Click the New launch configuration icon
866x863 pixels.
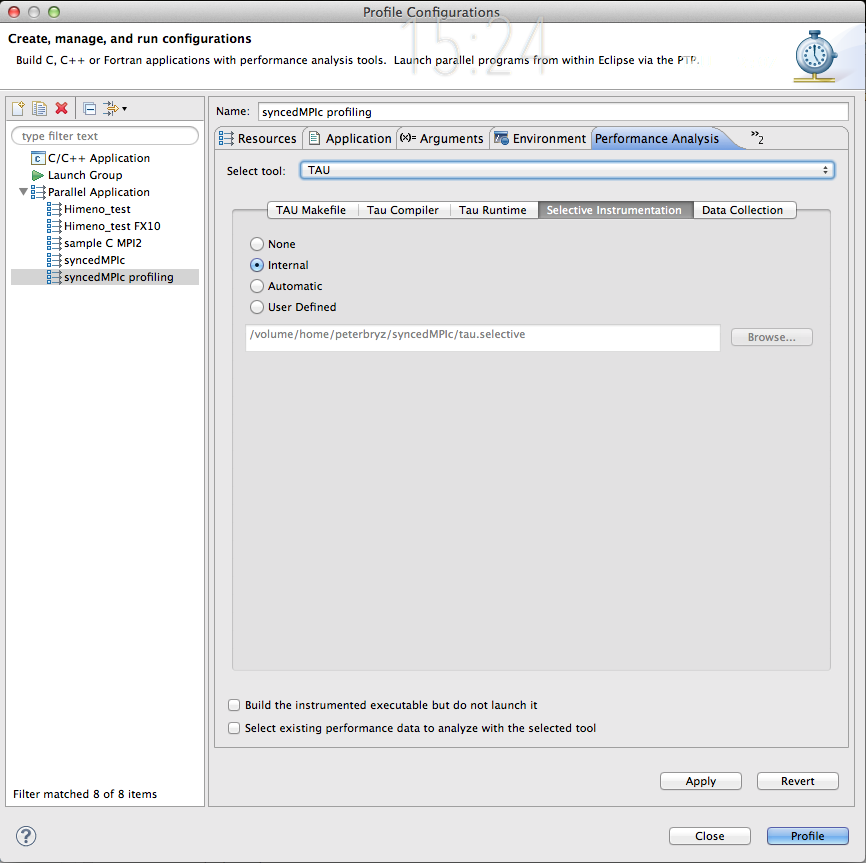click(18, 108)
